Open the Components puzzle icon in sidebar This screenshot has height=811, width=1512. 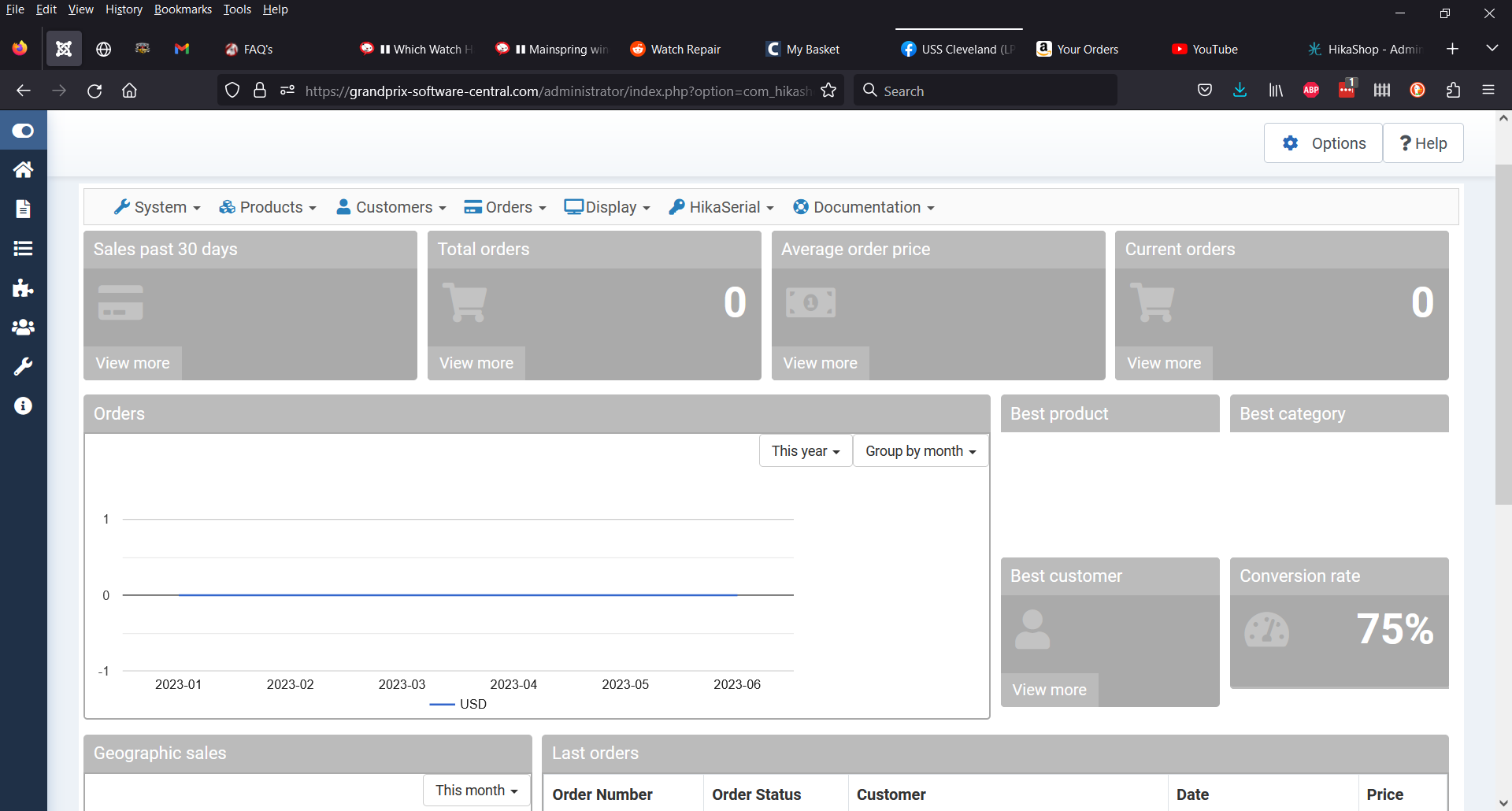pyautogui.click(x=23, y=288)
